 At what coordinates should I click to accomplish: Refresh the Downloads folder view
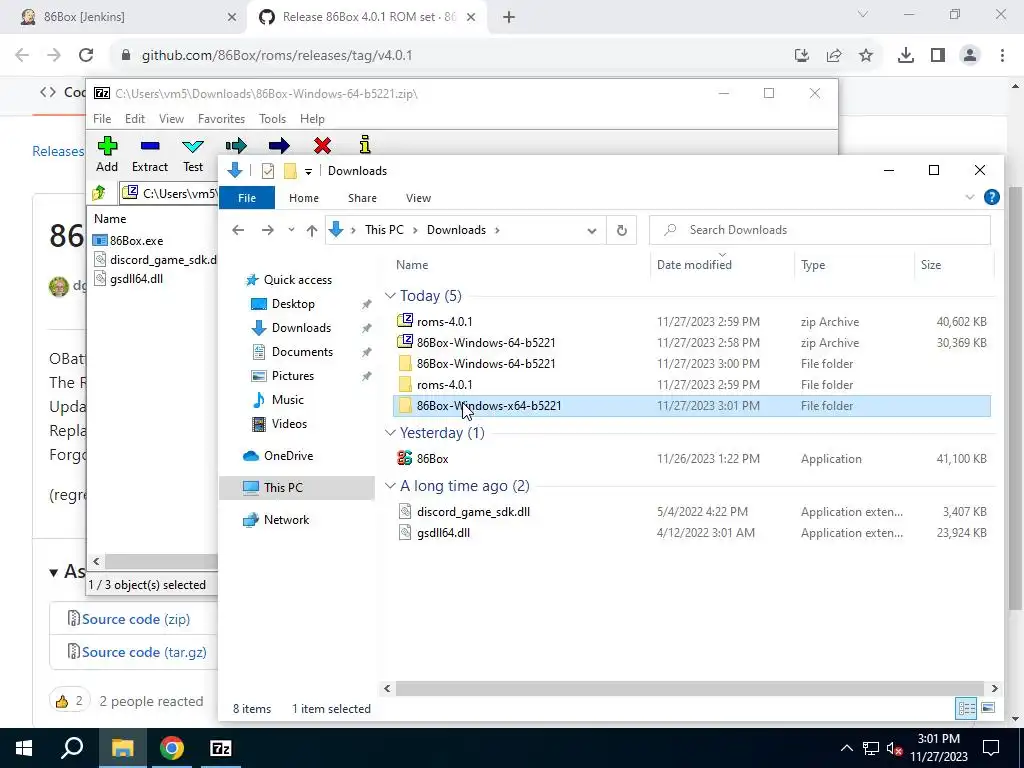(x=622, y=230)
